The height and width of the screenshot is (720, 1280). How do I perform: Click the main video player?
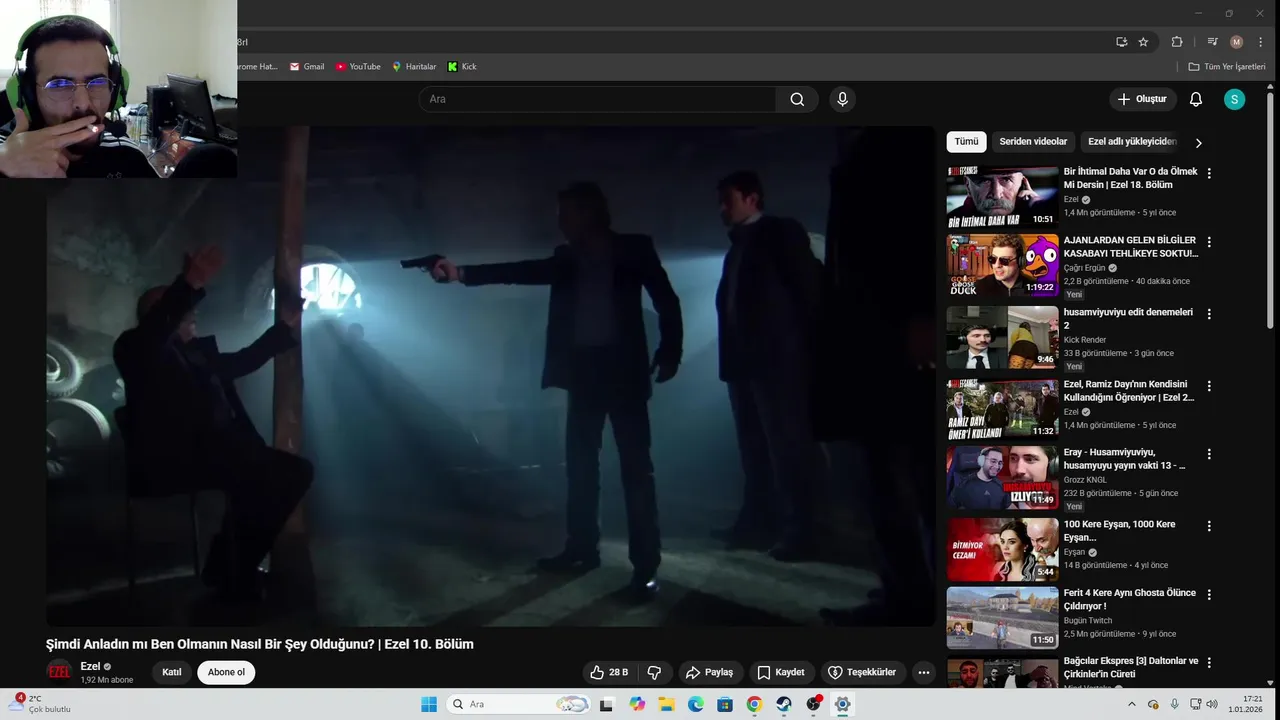[x=490, y=376]
